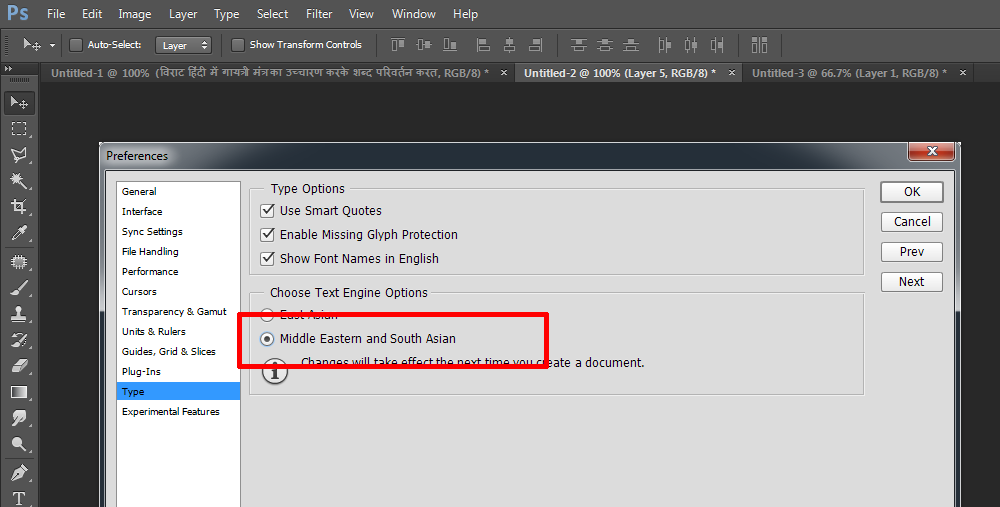Open the Edit menu
The image size is (1000, 507).
coord(92,13)
